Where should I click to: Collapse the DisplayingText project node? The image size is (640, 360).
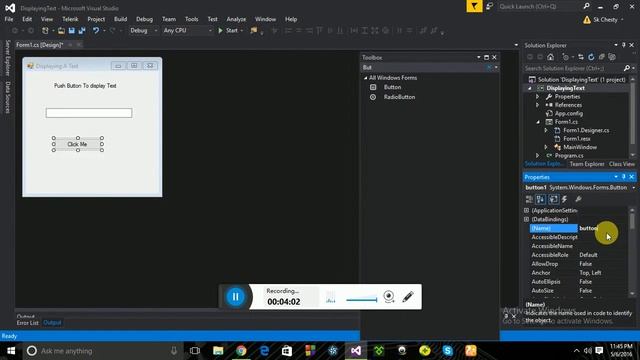530,88
